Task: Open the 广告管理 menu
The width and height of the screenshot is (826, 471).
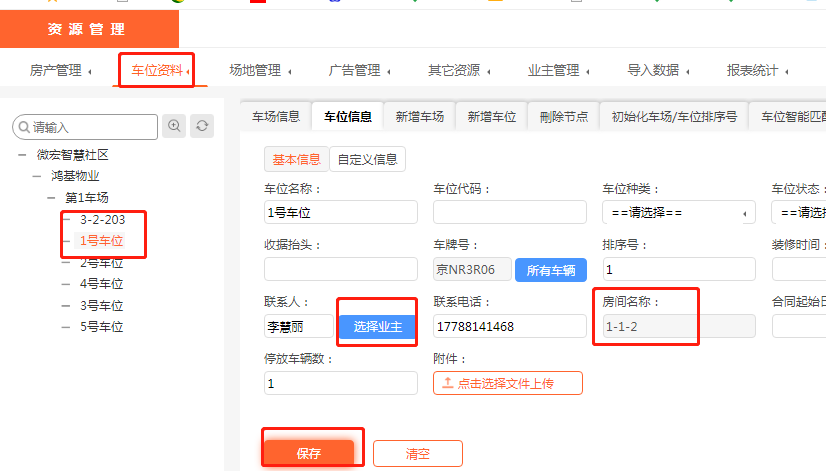Action: [x=359, y=70]
